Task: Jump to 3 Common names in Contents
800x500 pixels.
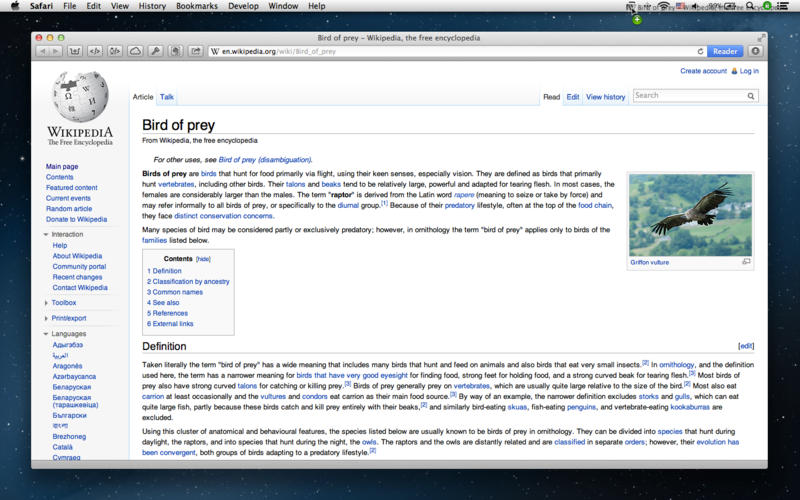Action: click(175, 292)
